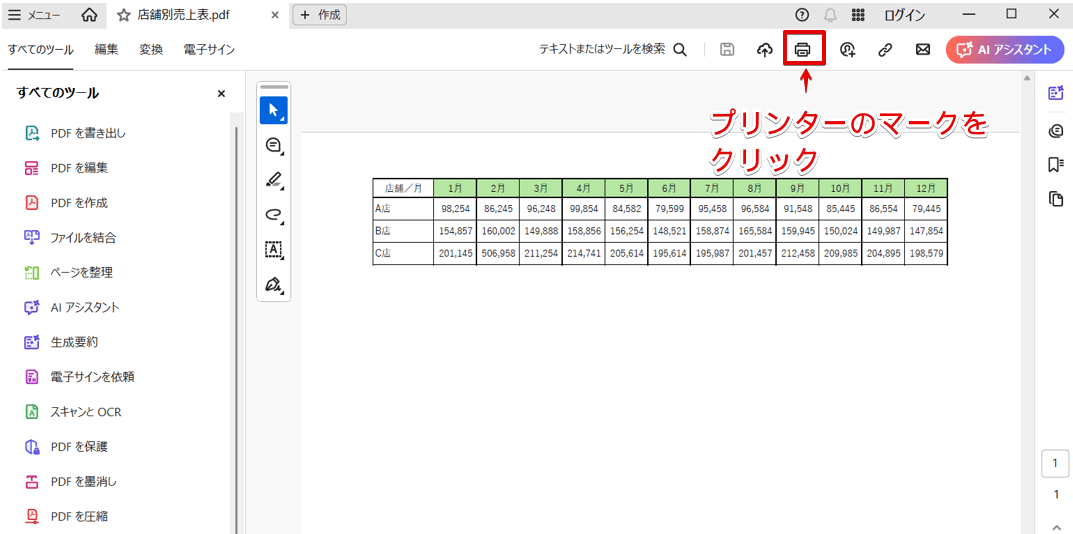Select PDF を圧縮 tool
Screen dimensions: 1073x534
click(66, 516)
